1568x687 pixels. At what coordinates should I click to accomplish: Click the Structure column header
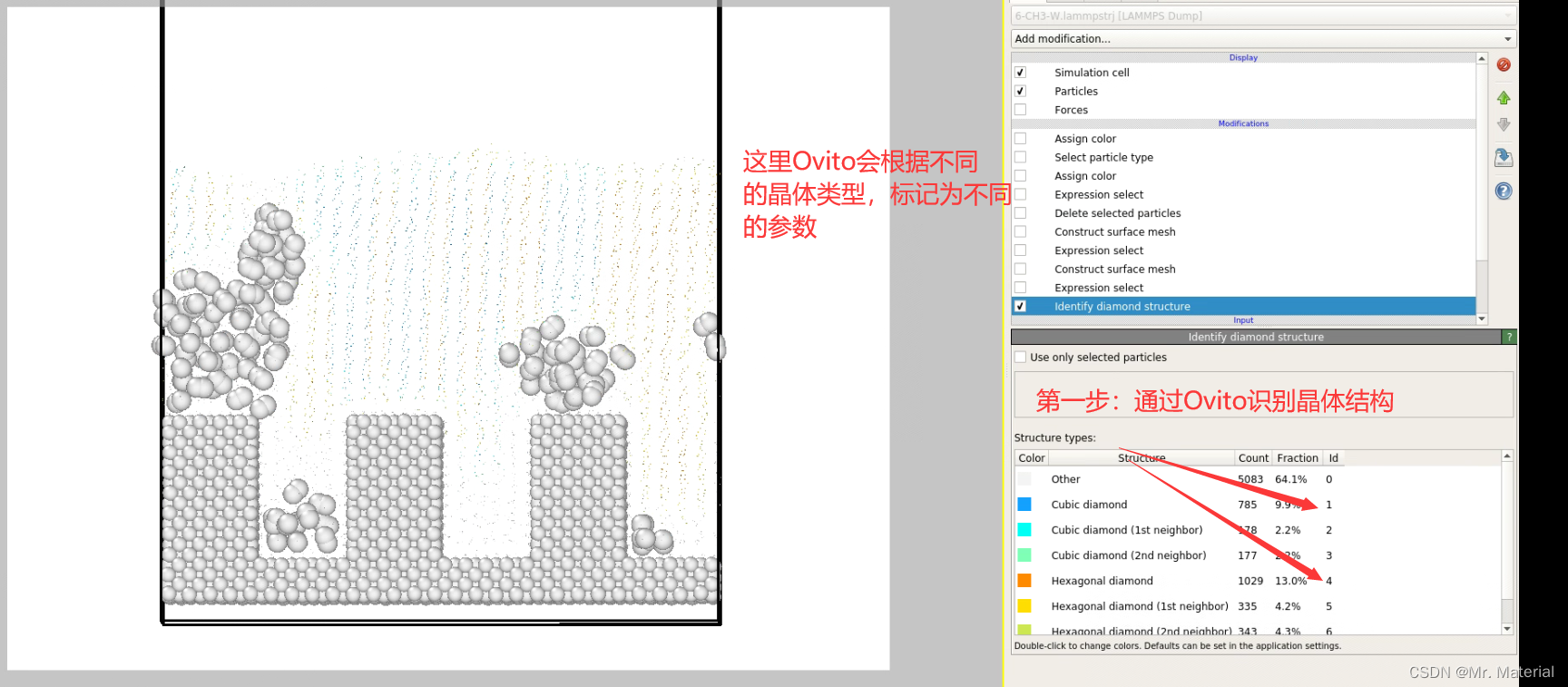point(1142,458)
